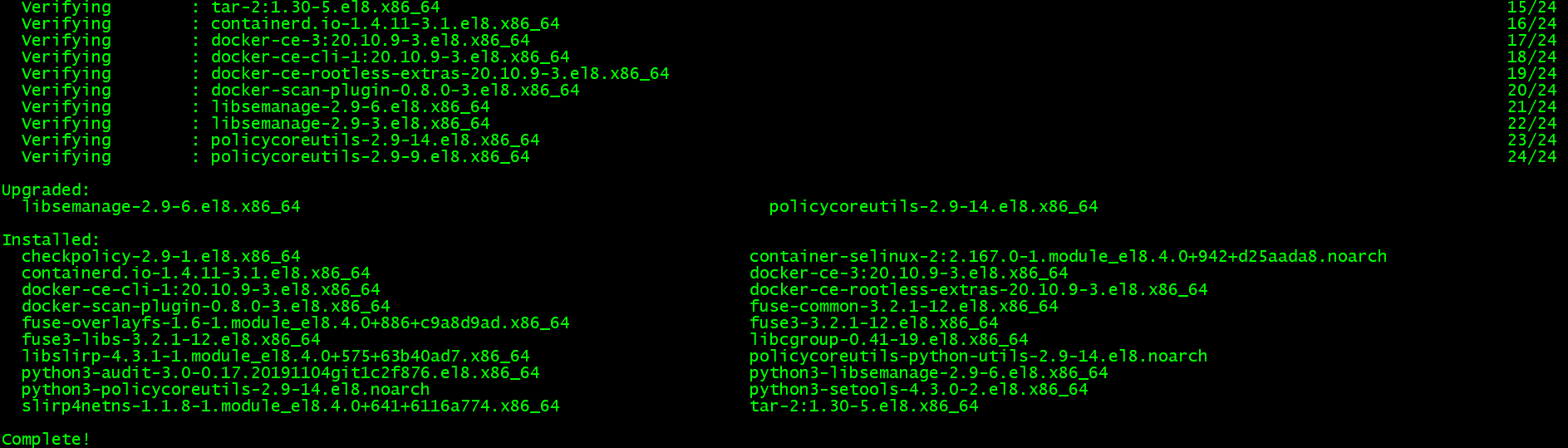Viewport: 1568px width, 448px height.
Task: Select the libcgroup-0.41-19 package entry
Action: pos(889,340)
